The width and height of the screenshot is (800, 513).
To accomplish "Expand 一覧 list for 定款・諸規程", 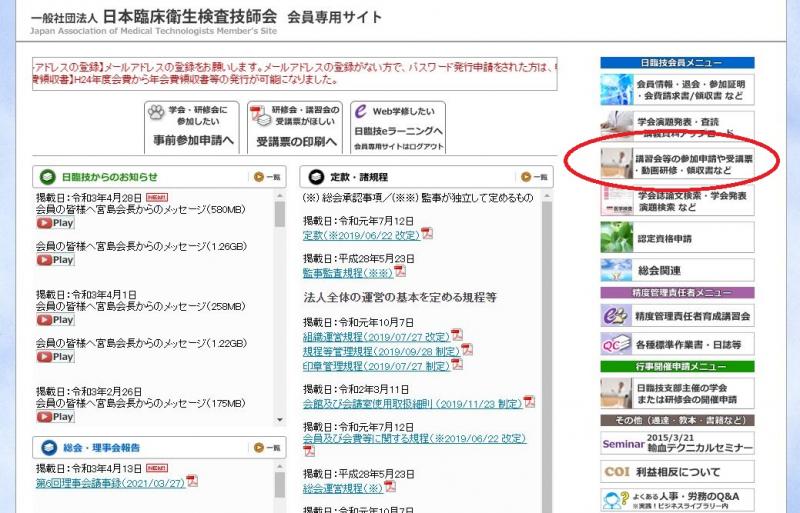I will pyautogui.click(x=533, y=177).
